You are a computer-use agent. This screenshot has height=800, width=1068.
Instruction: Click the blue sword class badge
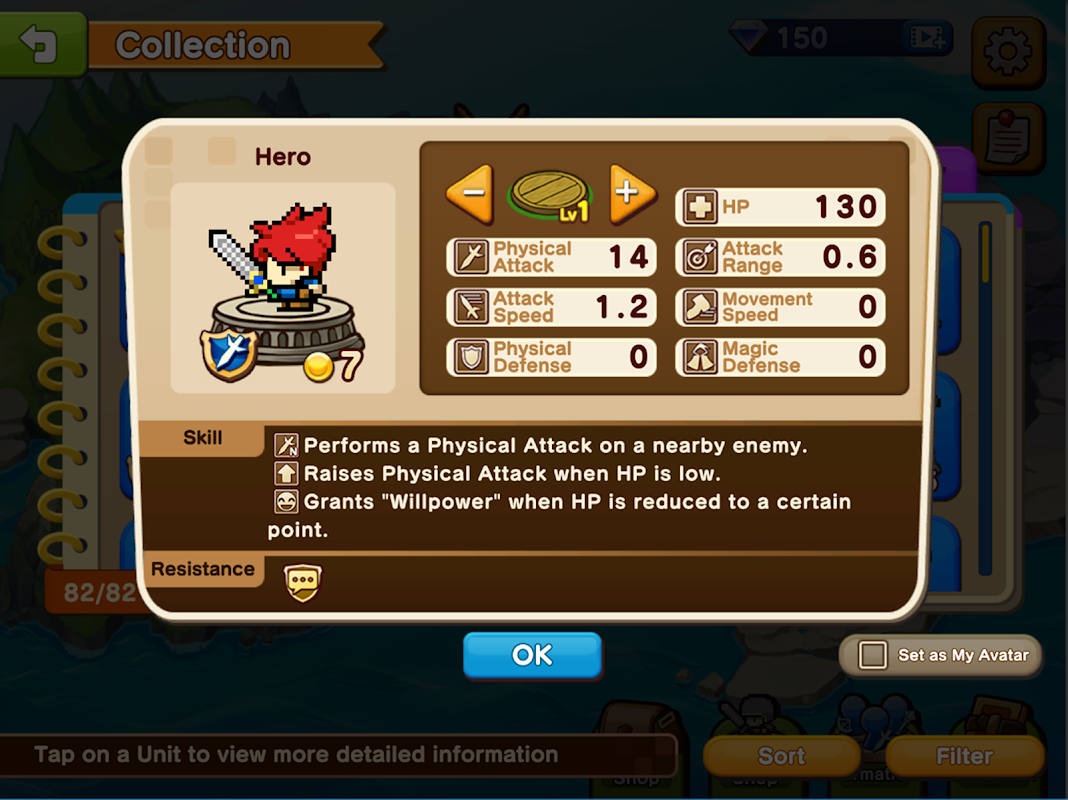coord(229,353)
